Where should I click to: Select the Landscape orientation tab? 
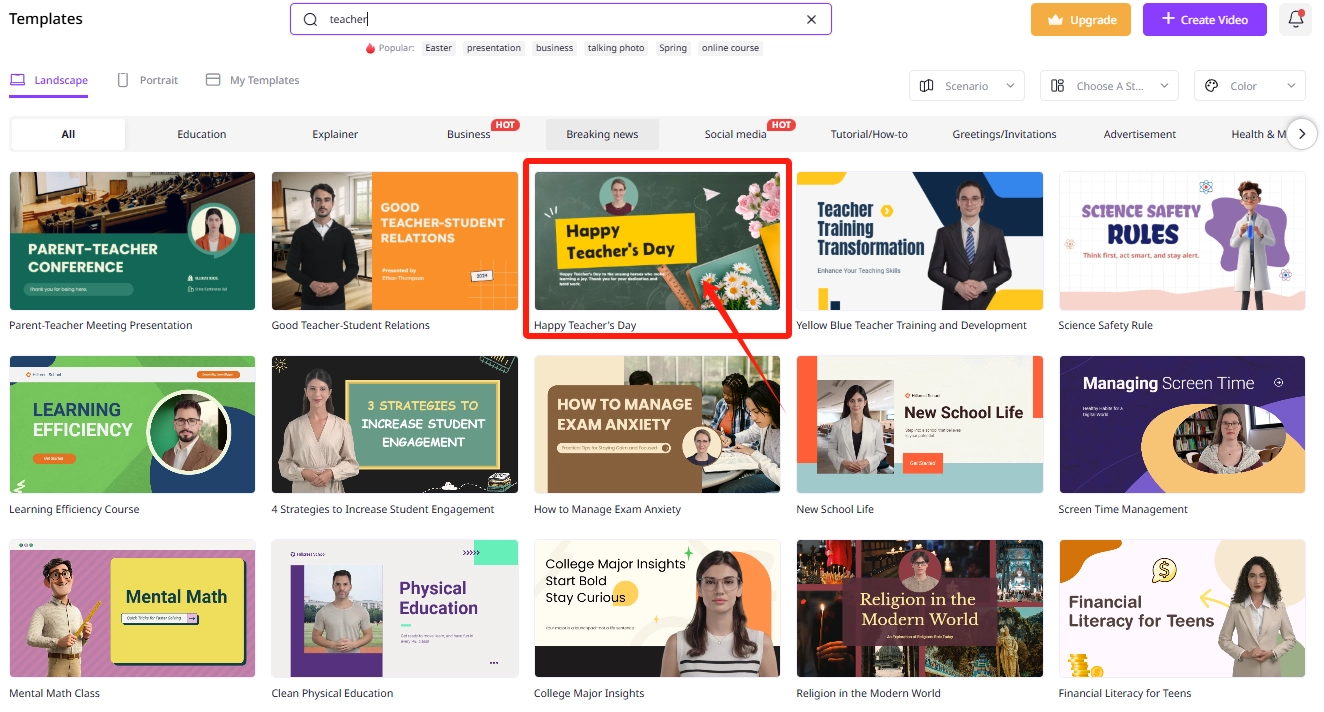(x=49, y=80)
